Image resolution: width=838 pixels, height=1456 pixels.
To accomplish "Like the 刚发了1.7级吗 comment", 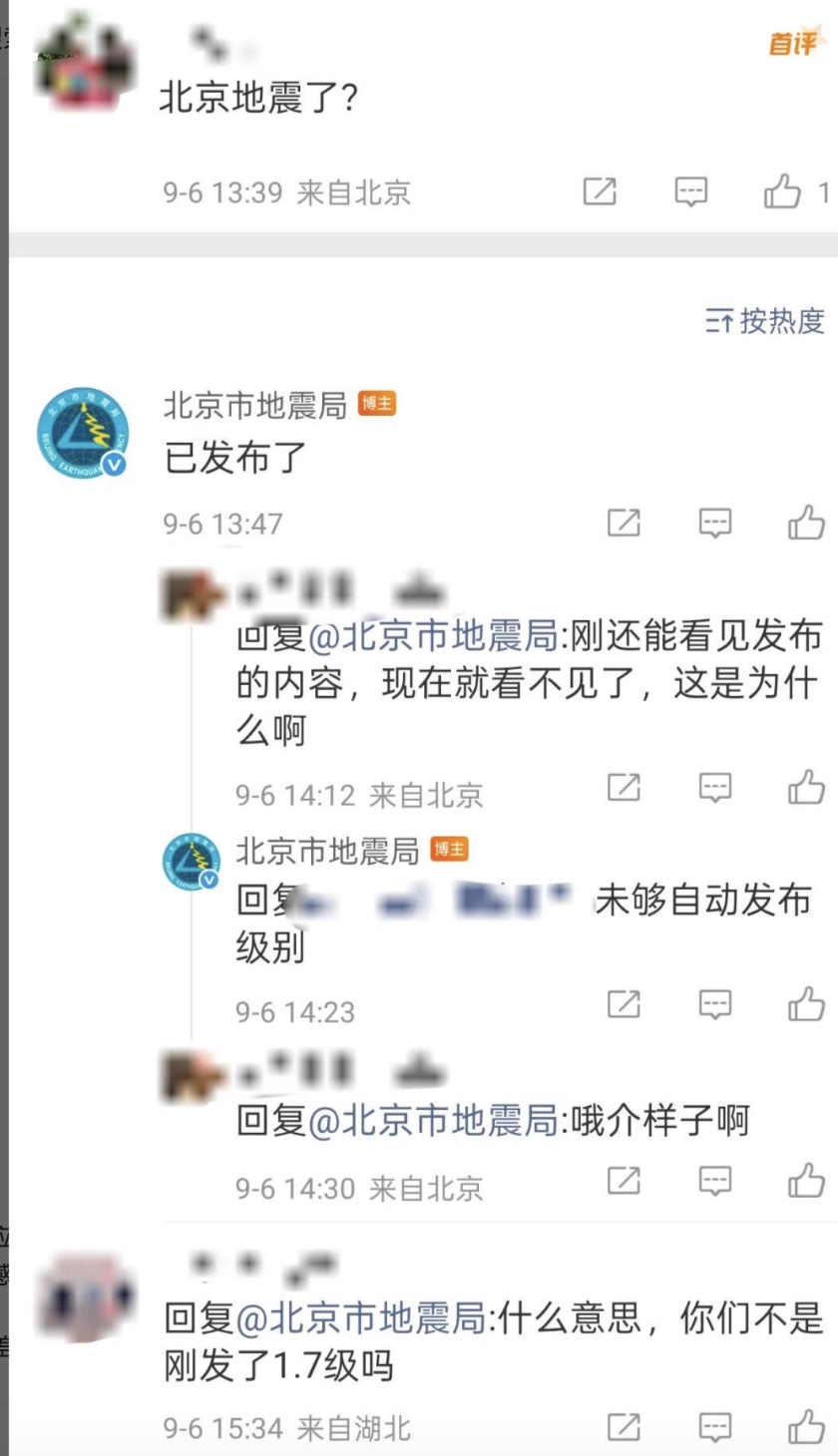I will 807,1426.
